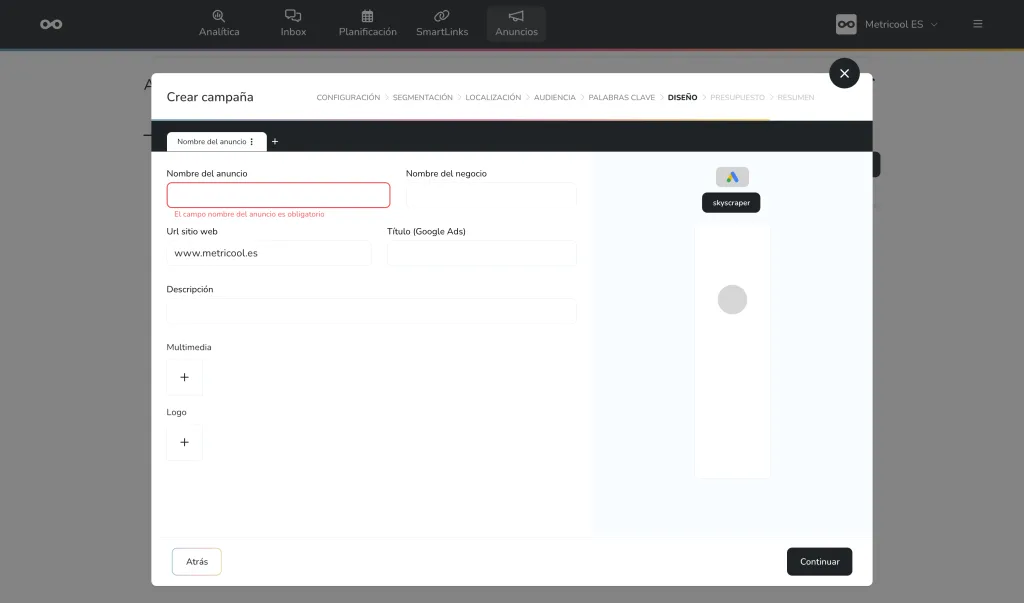Add a Multimedia file

(x=184, y=378)
